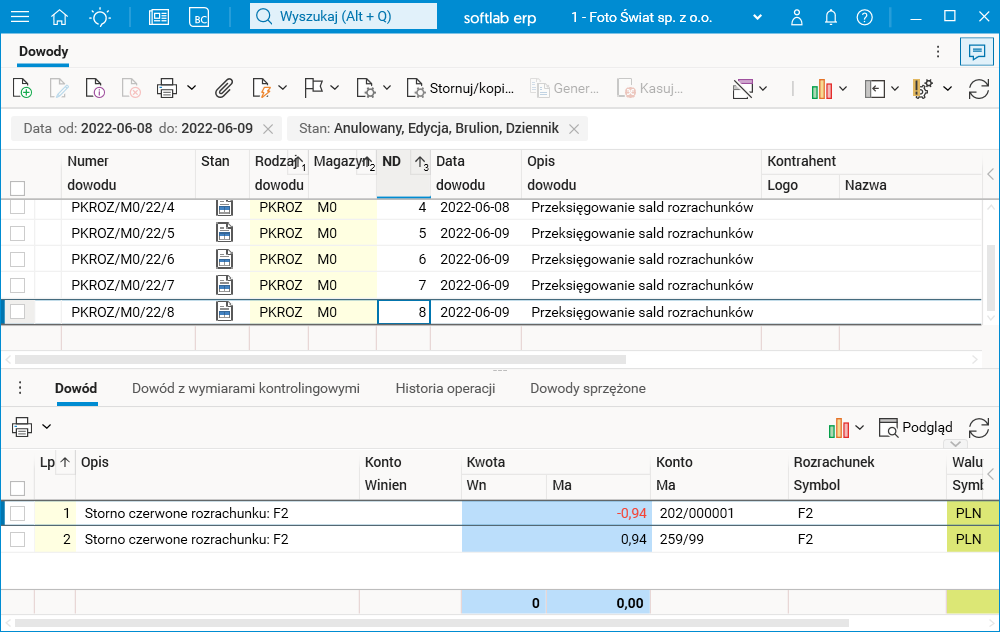
Task: Expand the chart dropdown in lower panel
Action: pos(859,428)
